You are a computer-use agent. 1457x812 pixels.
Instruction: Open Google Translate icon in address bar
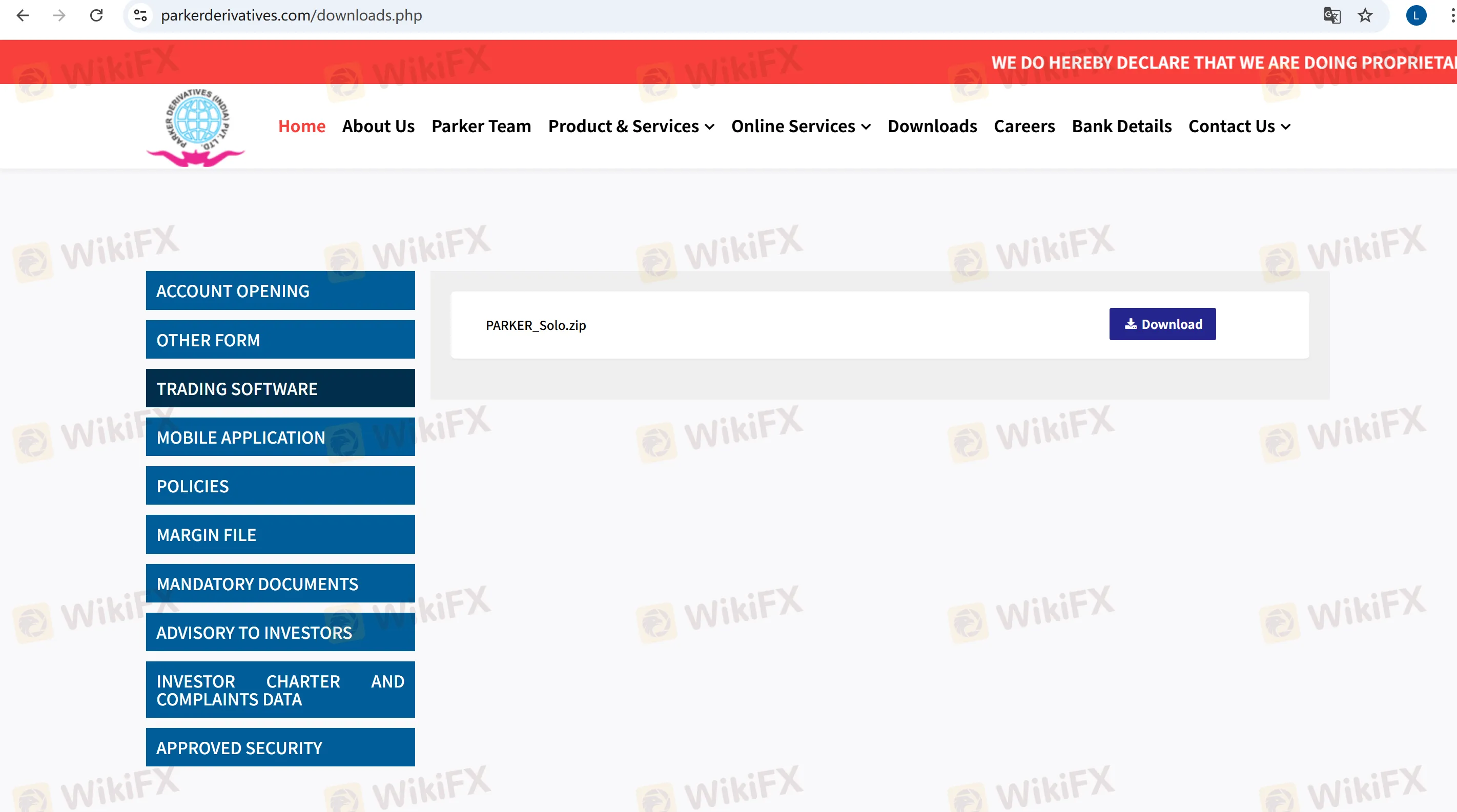click(1333, 15)
